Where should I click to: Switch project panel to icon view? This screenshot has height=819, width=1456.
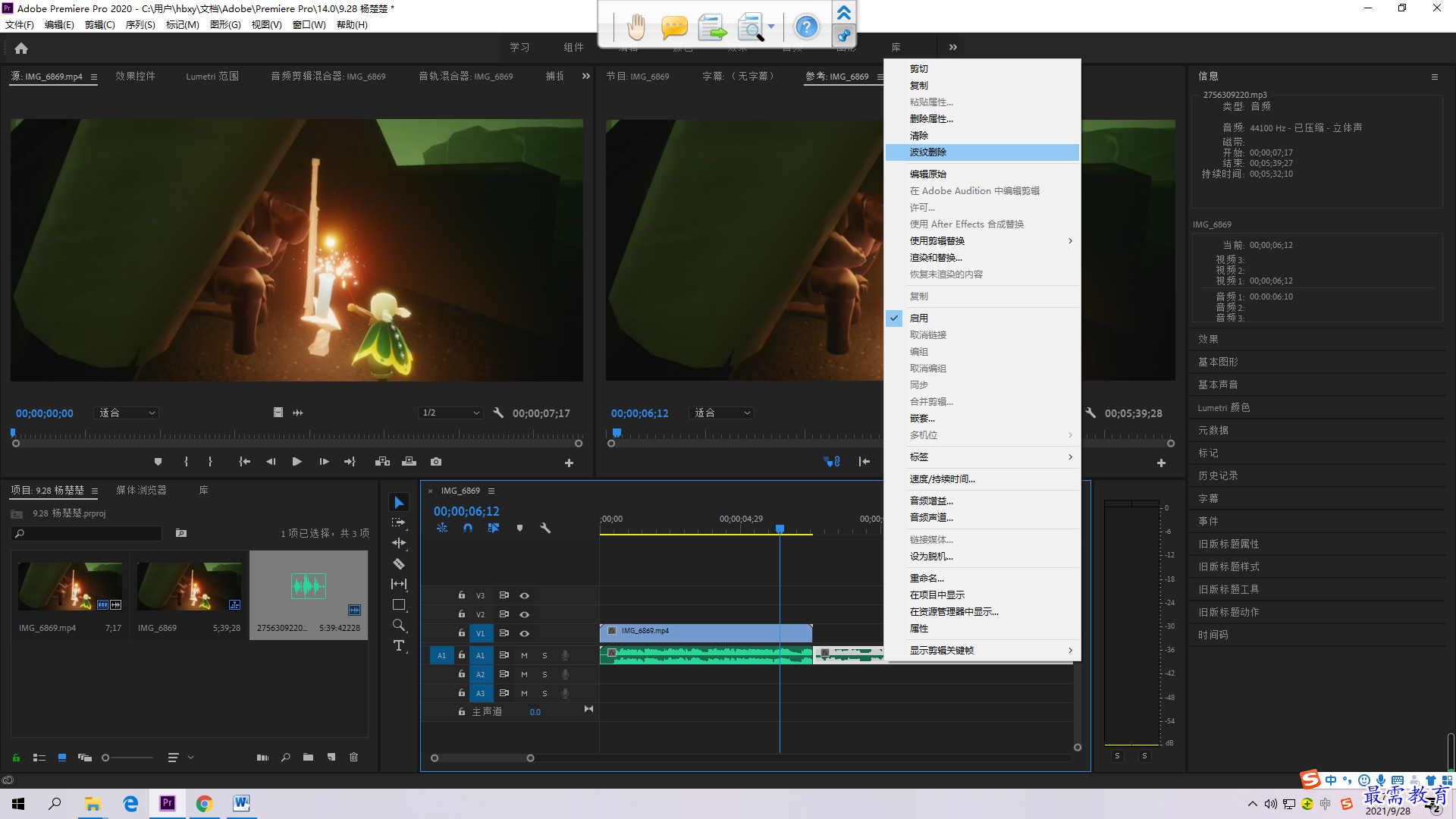tap(62, 757)
